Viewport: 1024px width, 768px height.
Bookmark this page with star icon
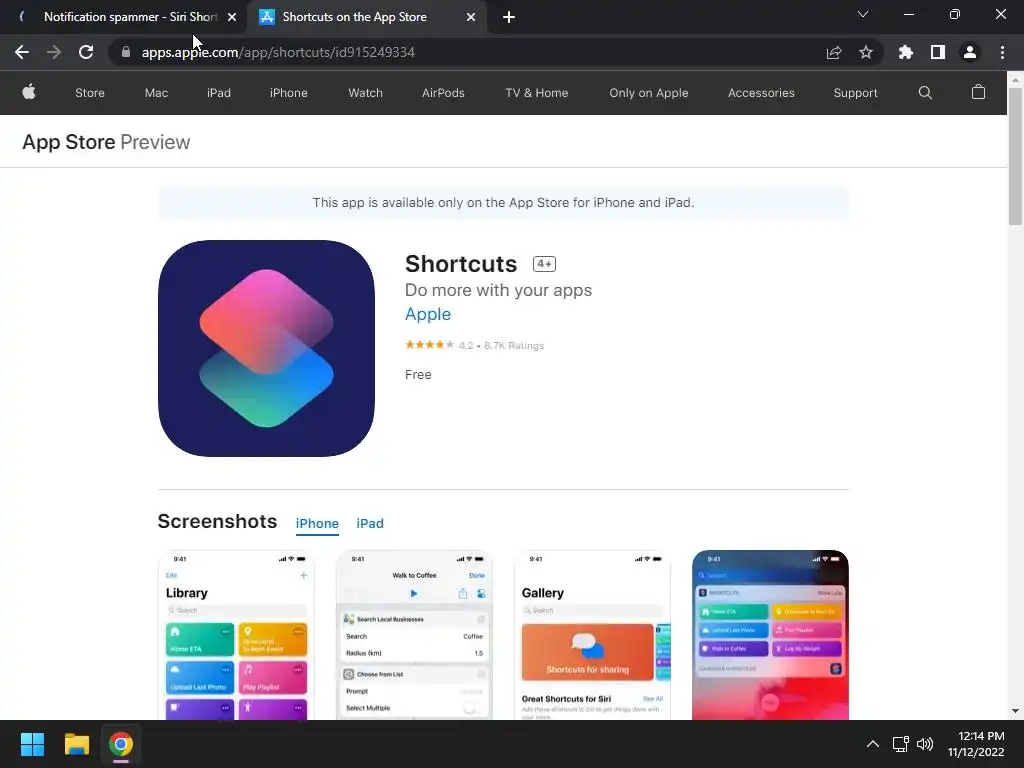[x=865, y=52]
